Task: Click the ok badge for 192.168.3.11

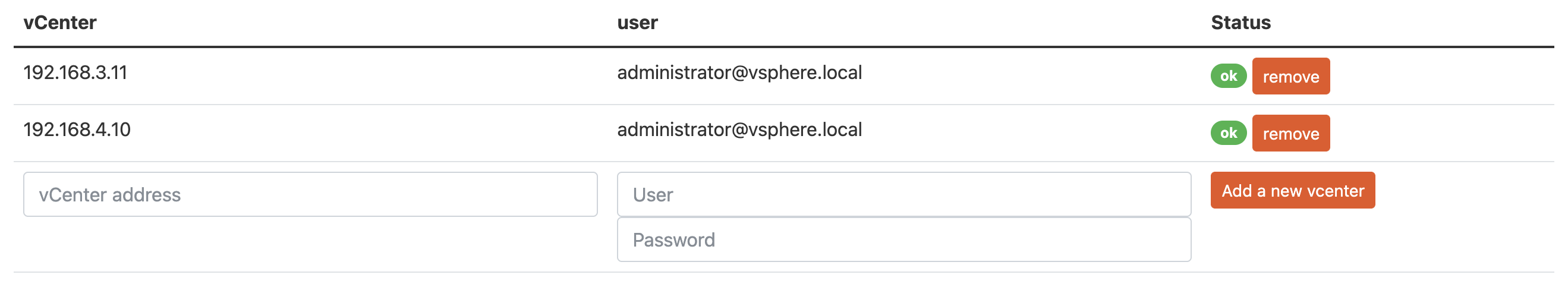Action: click(1229, 76)
